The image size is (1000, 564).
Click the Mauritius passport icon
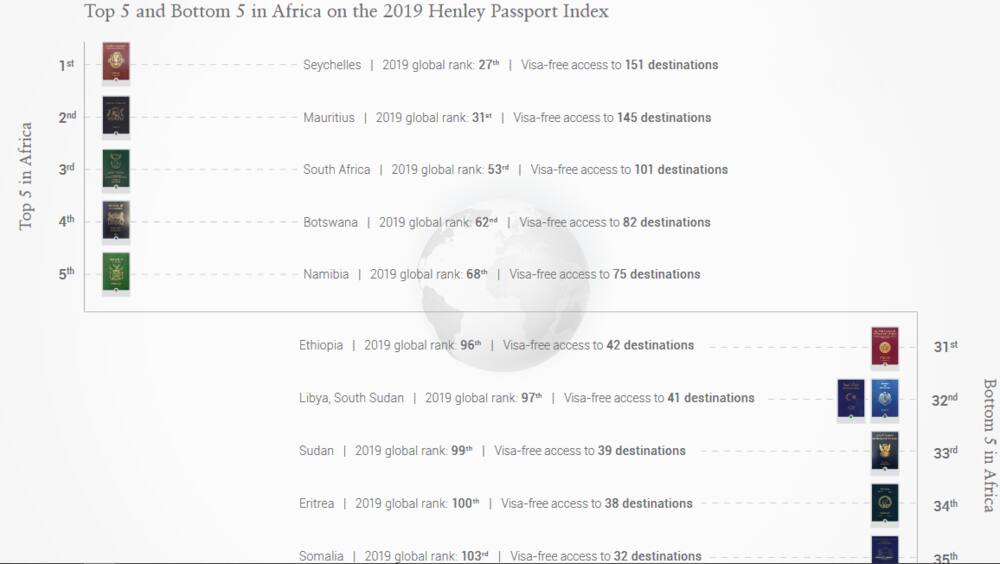116,115
